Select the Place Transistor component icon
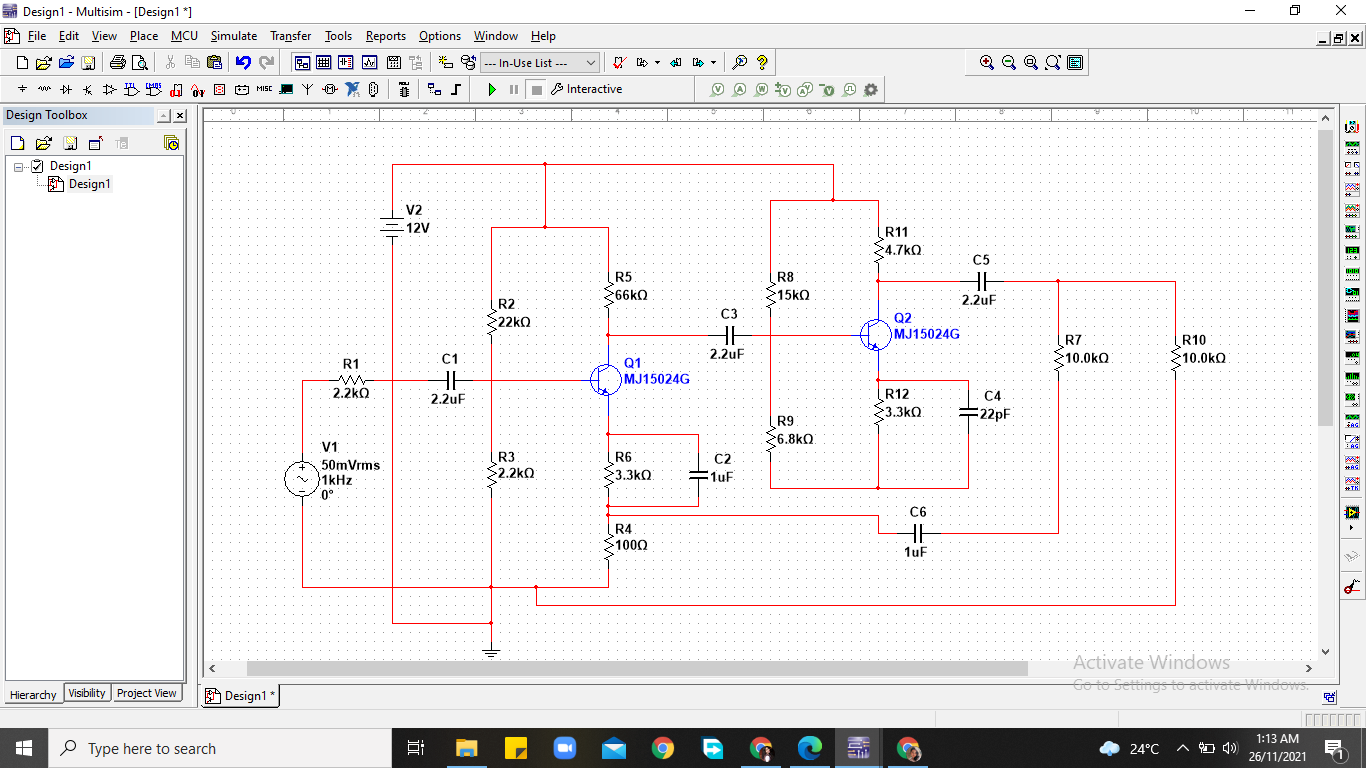 pyautogui.click(x=87, y=89)
